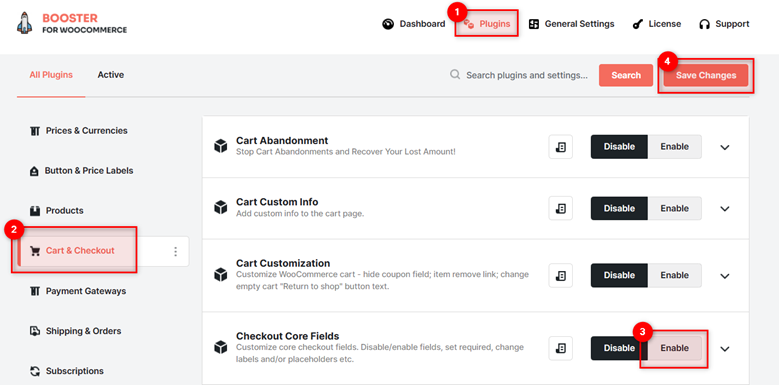Click the search magnifier icon

coord(455,75)
